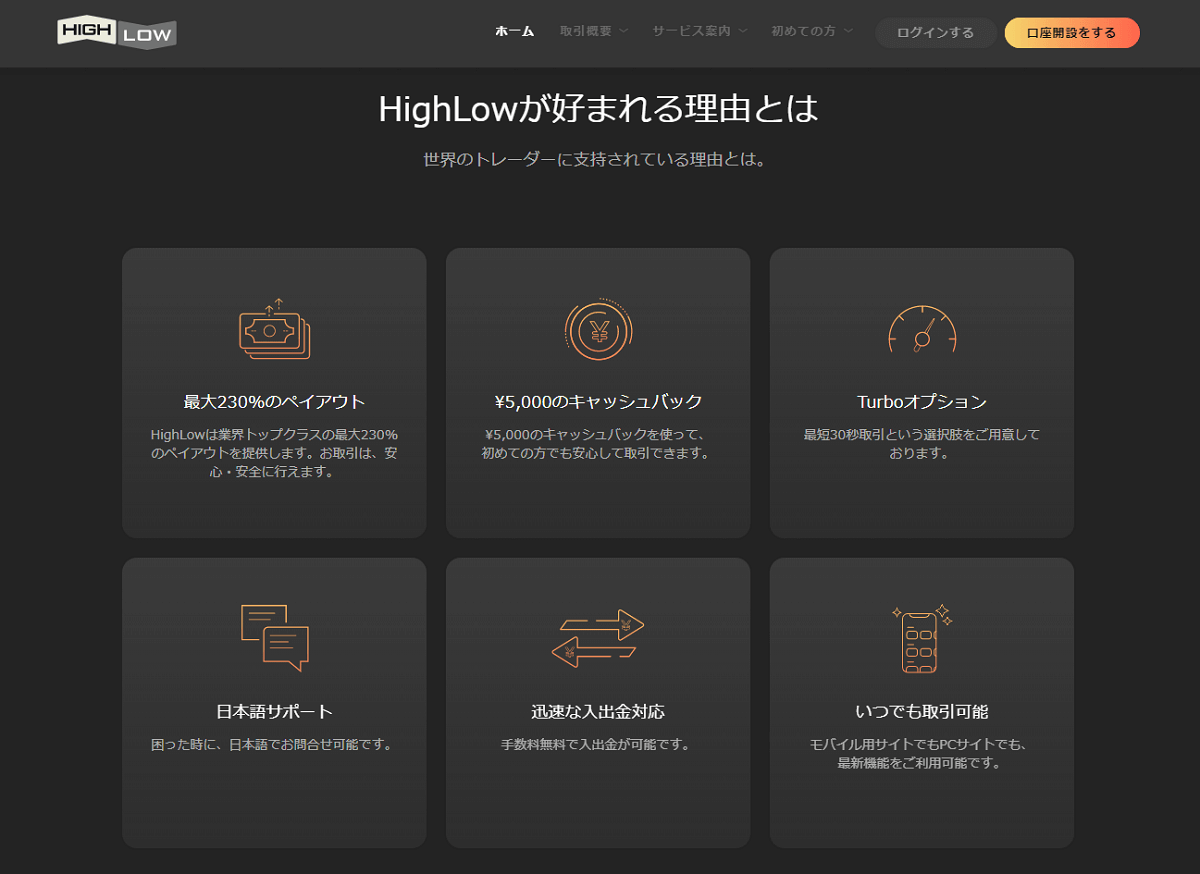Click description 手数料無料で入出金が可能です
The width and height of the screenshot is (1200, 874).
598,745
